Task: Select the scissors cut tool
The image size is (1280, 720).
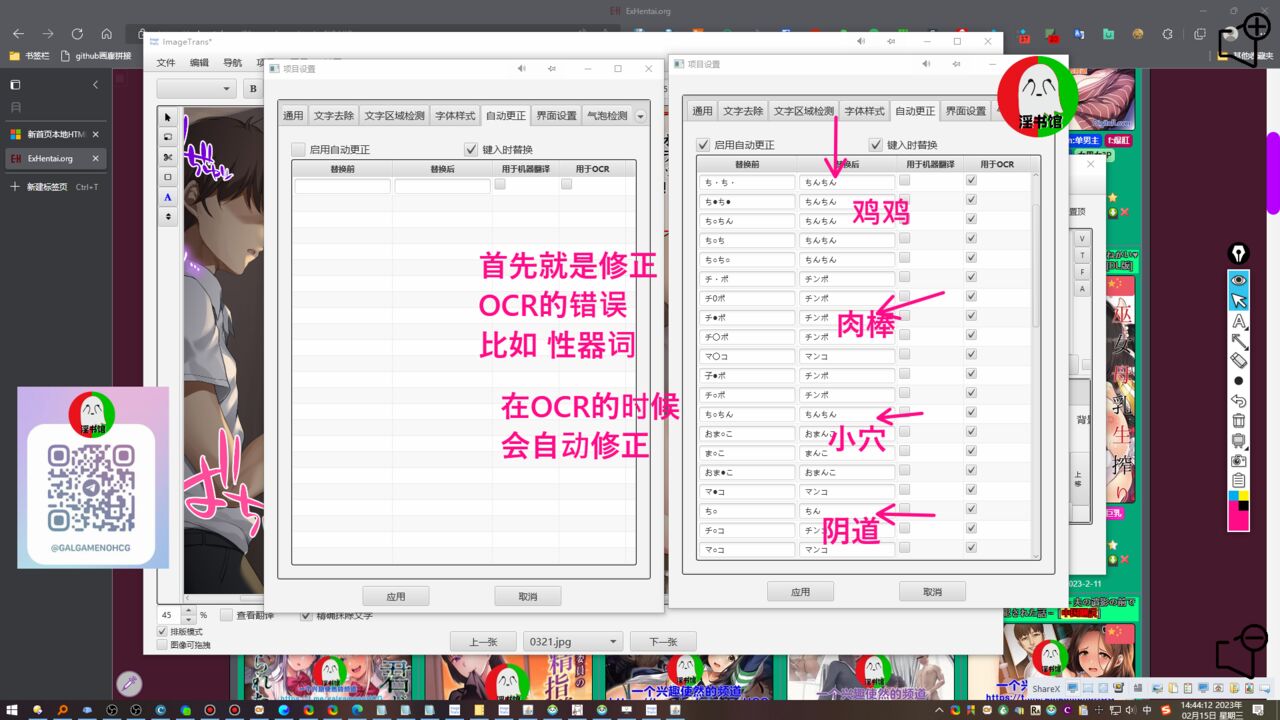Action: pyautogui.click(x=167, y=157)
